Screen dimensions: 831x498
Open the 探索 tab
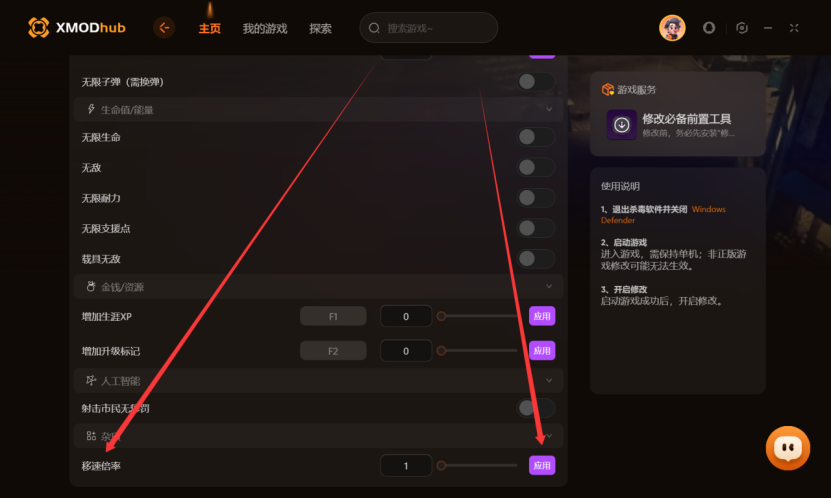tap(321, 29)
